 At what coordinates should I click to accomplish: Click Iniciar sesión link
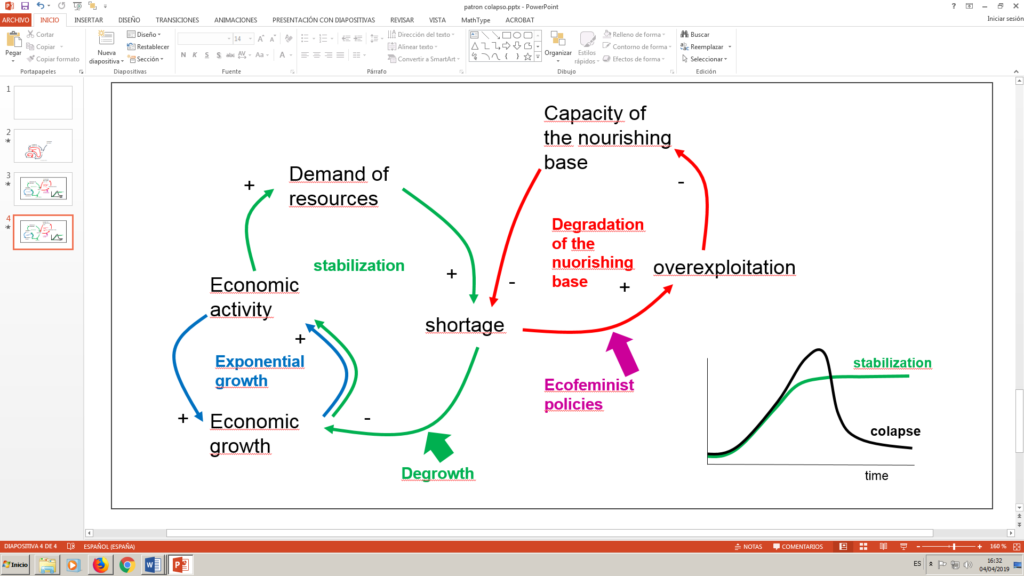pos(1003,19)
